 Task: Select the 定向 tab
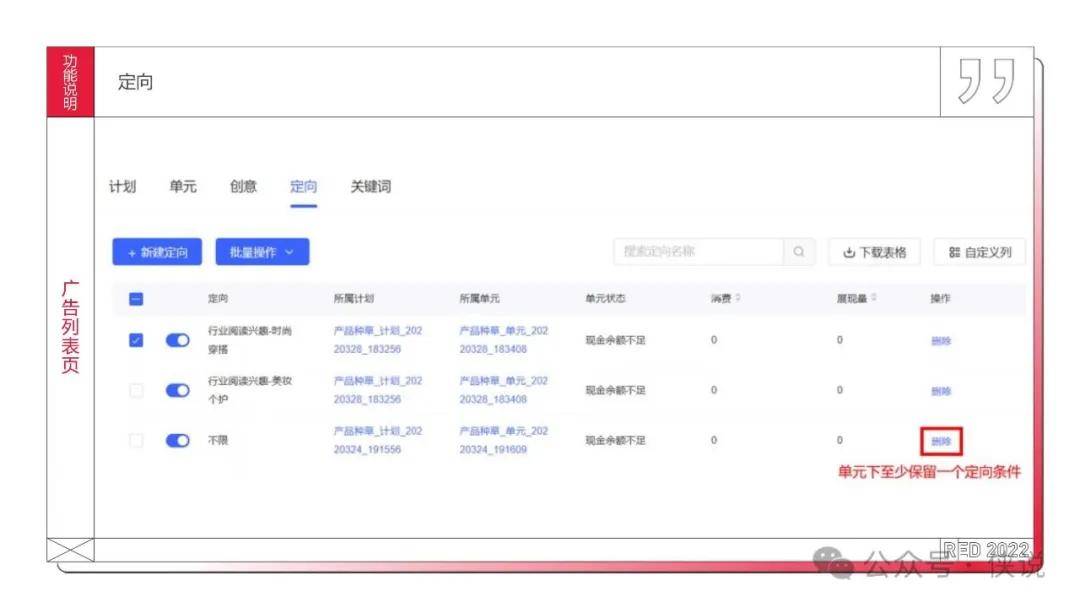304,187
